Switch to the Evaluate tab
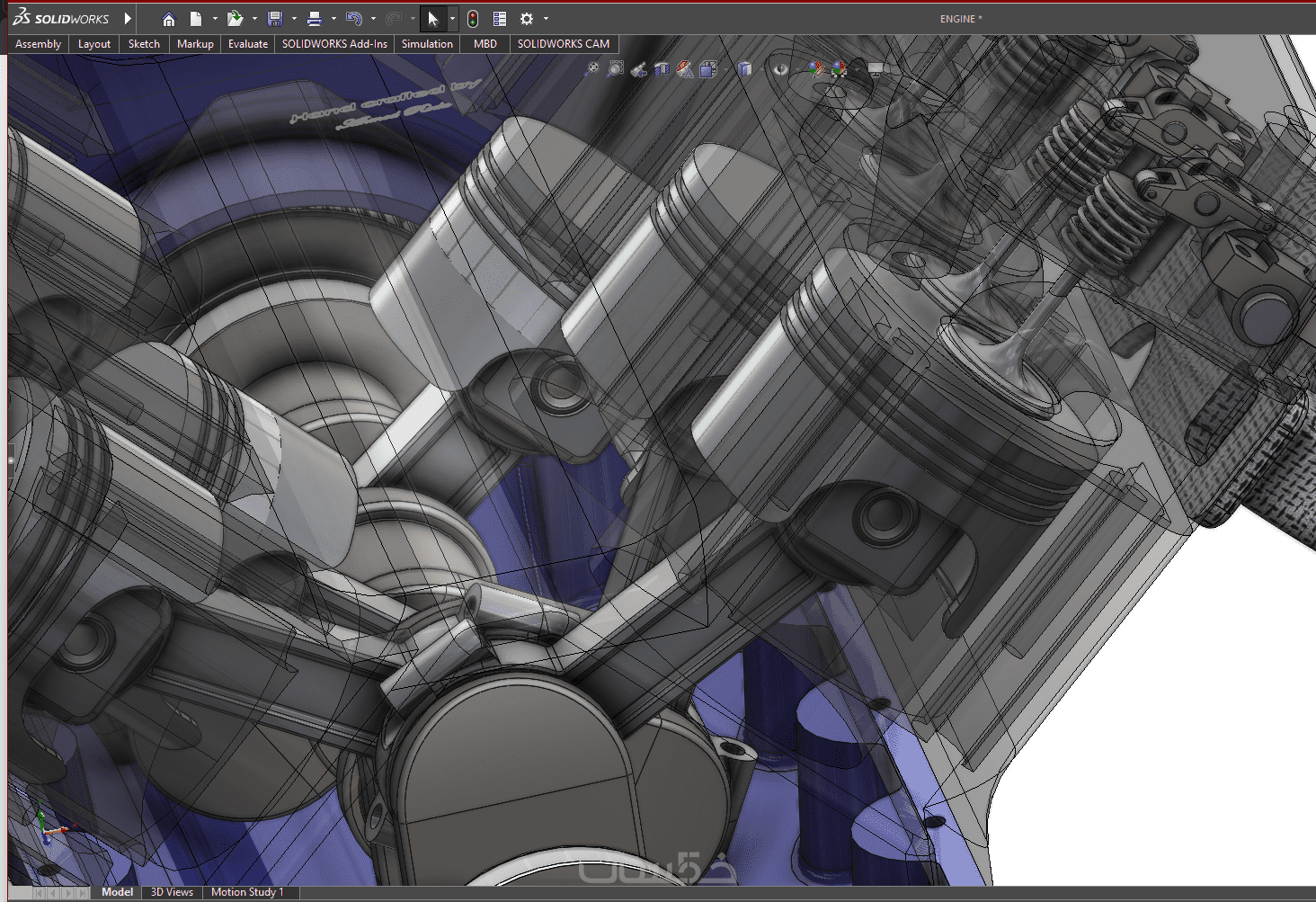Image resolution: width=1316 pixels, height=902 pixels. click(247, 44)
